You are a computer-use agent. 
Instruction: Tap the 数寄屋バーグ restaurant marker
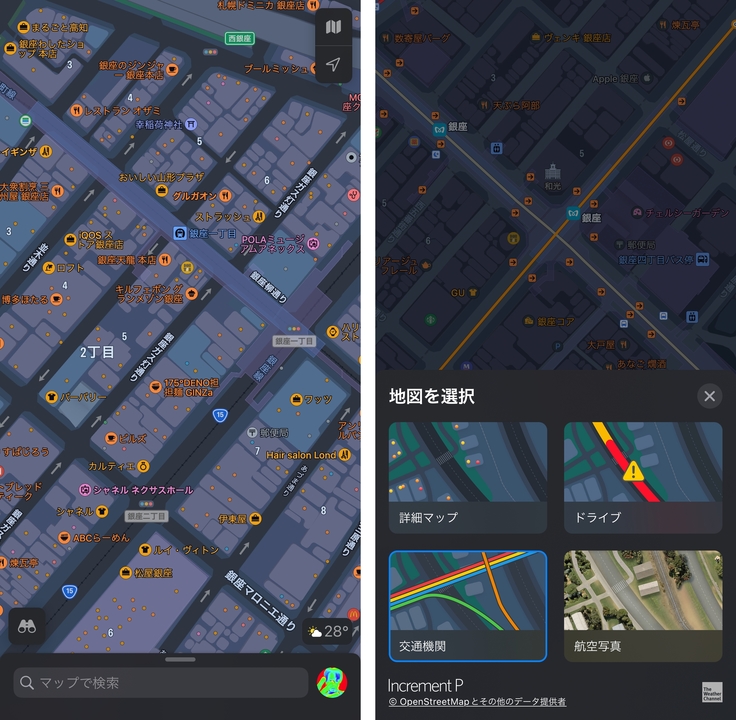click(x=385, y=38)
